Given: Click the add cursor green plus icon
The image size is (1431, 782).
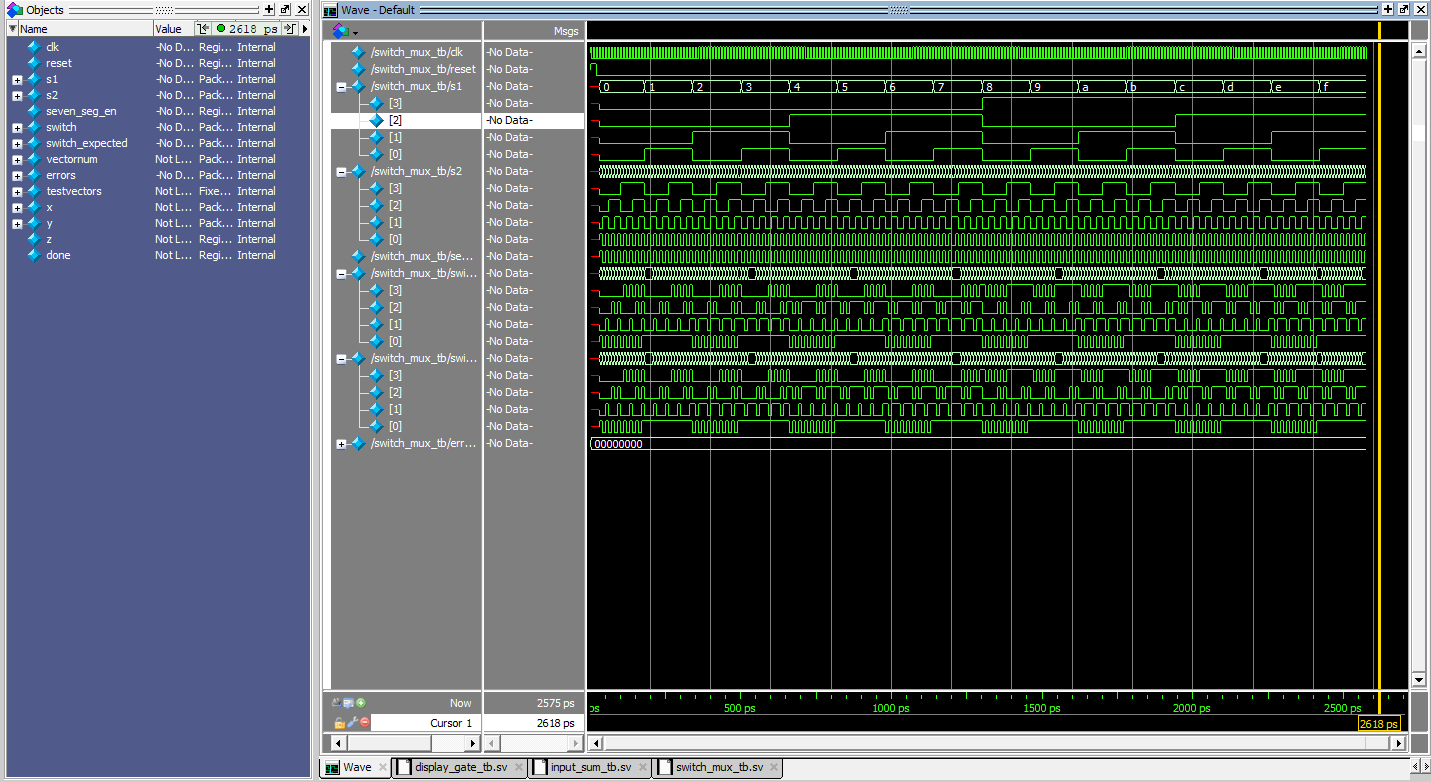Looking at the screenshot, I should pos(361,703).
